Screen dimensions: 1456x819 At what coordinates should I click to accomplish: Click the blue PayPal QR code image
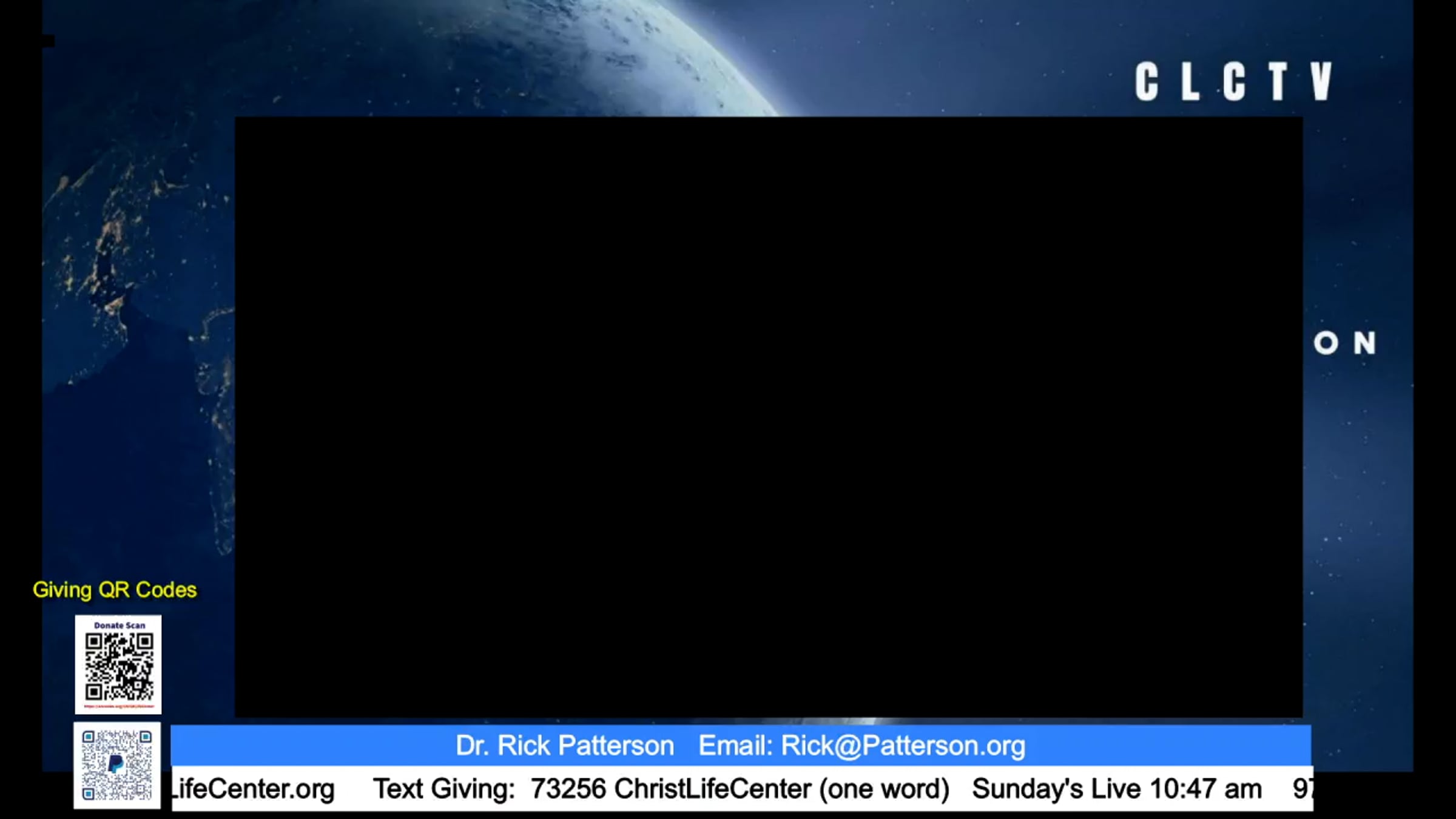[x=117, y=766]
